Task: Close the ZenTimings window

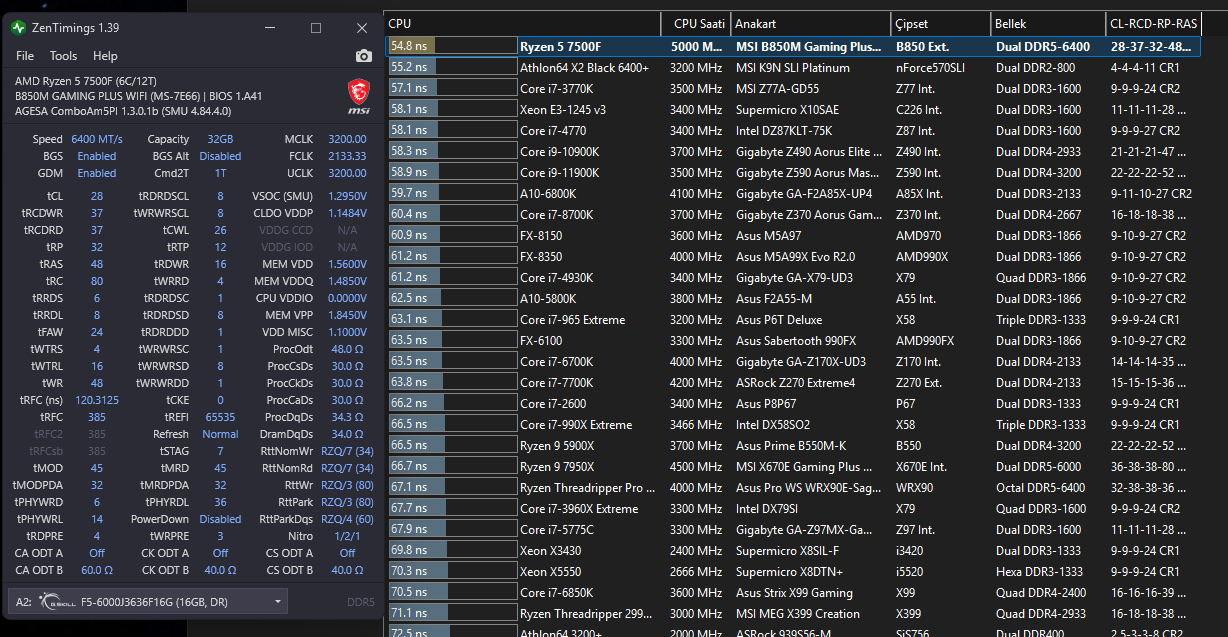Action: [x=361, y=28]
